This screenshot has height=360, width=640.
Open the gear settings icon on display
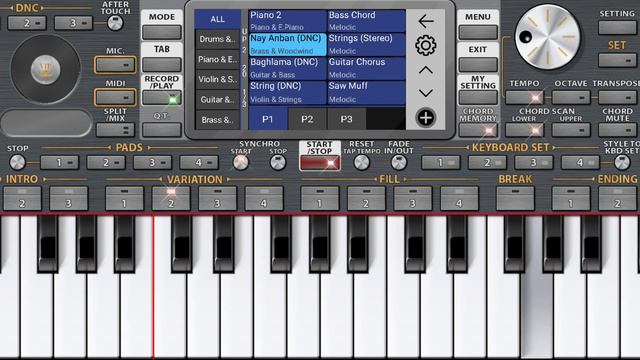click(426, 45)
